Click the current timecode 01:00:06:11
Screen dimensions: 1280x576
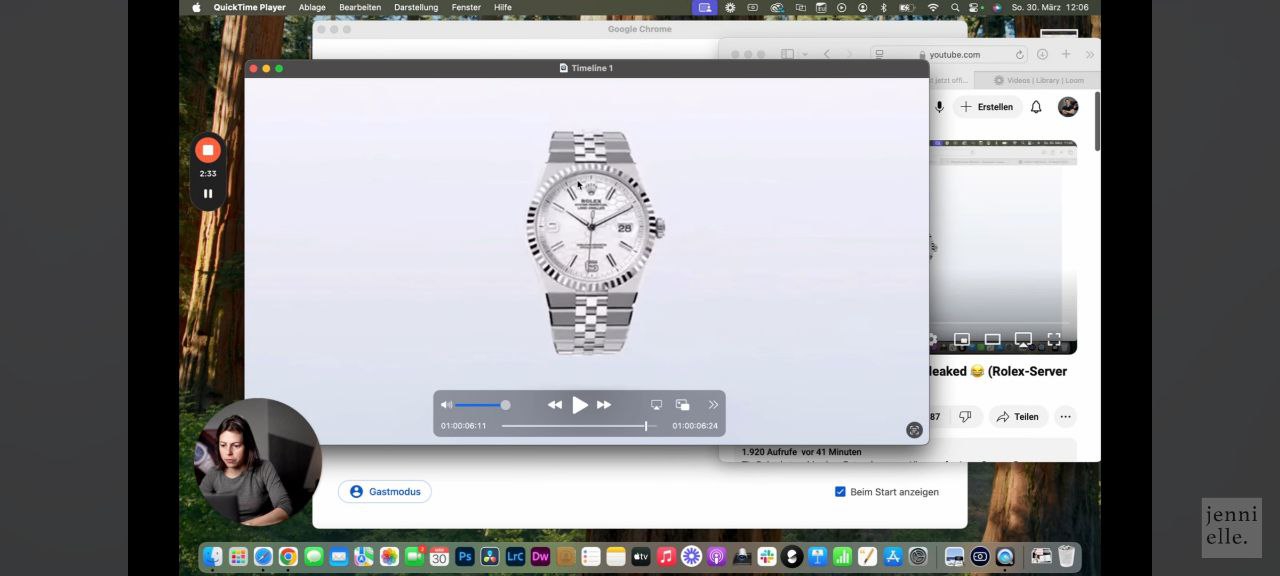coord(464,426)
